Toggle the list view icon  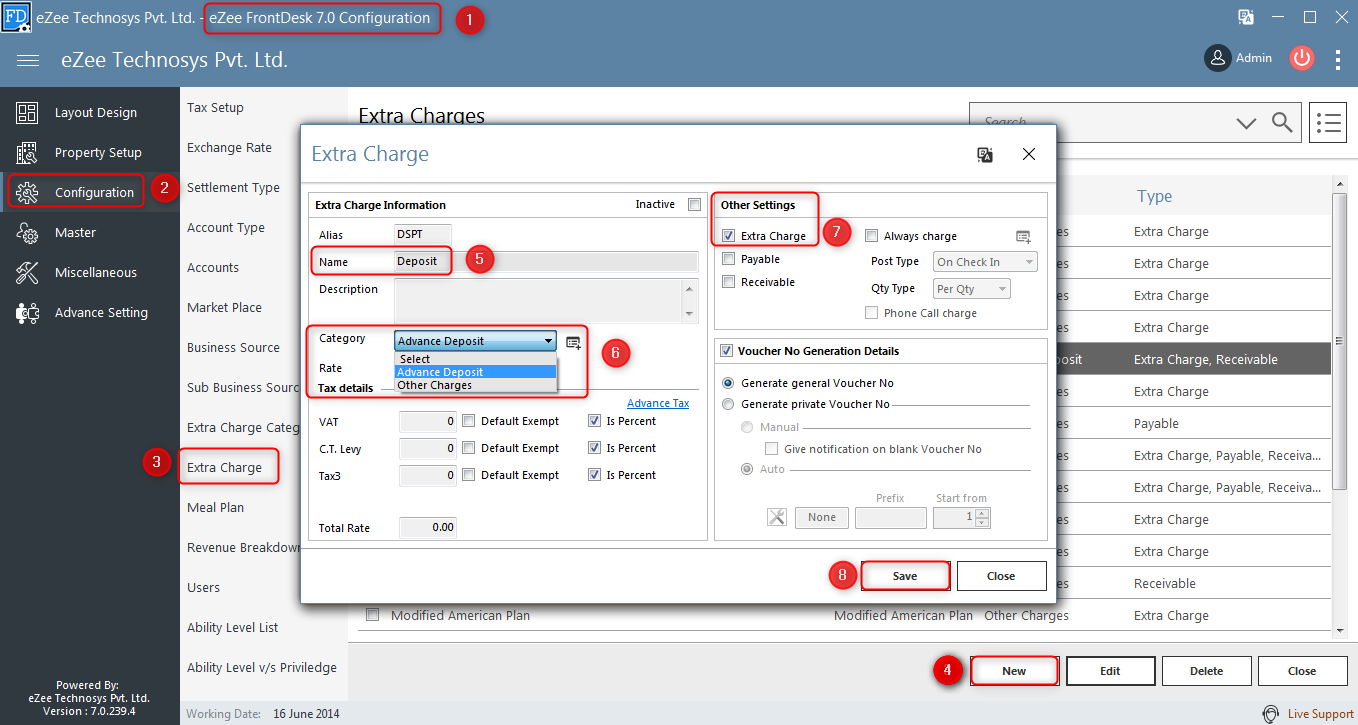coord(1328,122)
